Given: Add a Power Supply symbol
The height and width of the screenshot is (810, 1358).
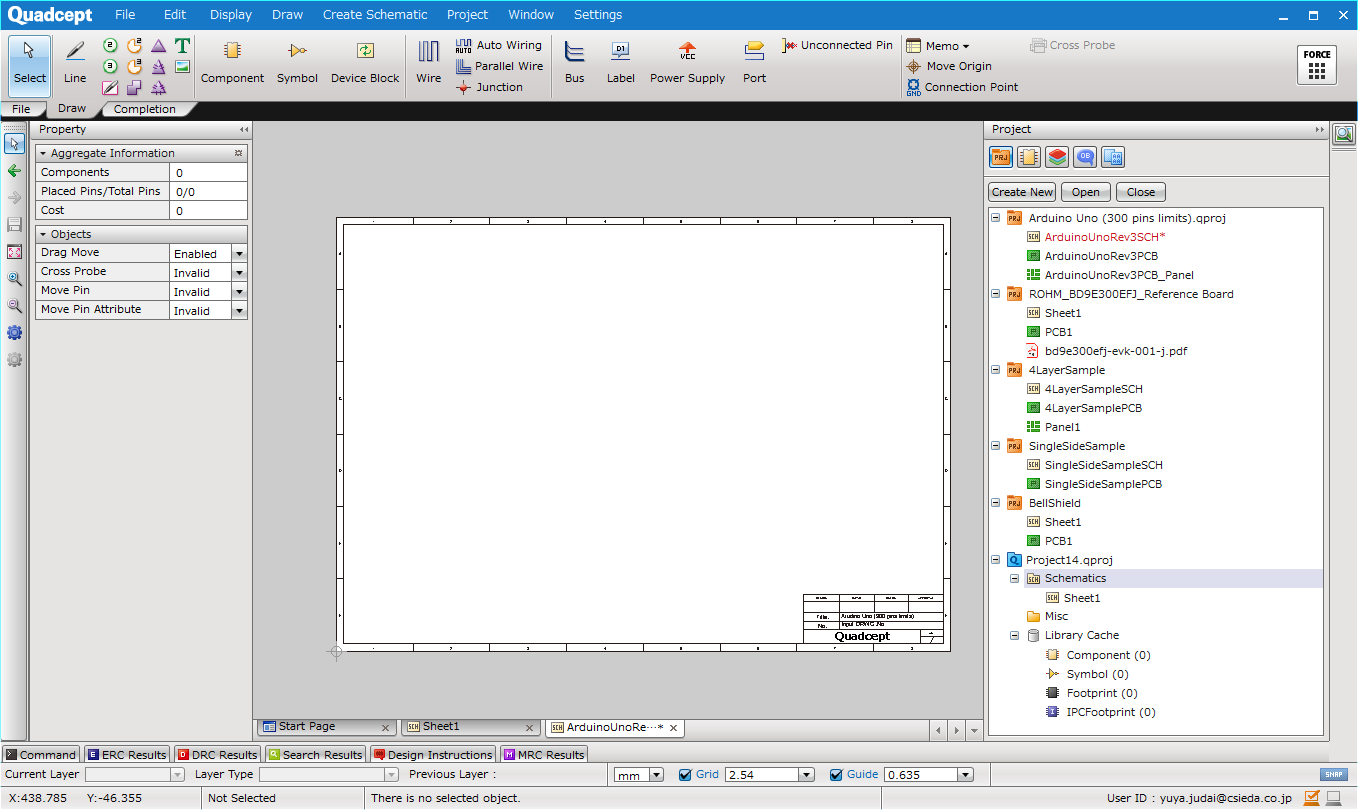Looking at the screenshot, I should point(687,62).
